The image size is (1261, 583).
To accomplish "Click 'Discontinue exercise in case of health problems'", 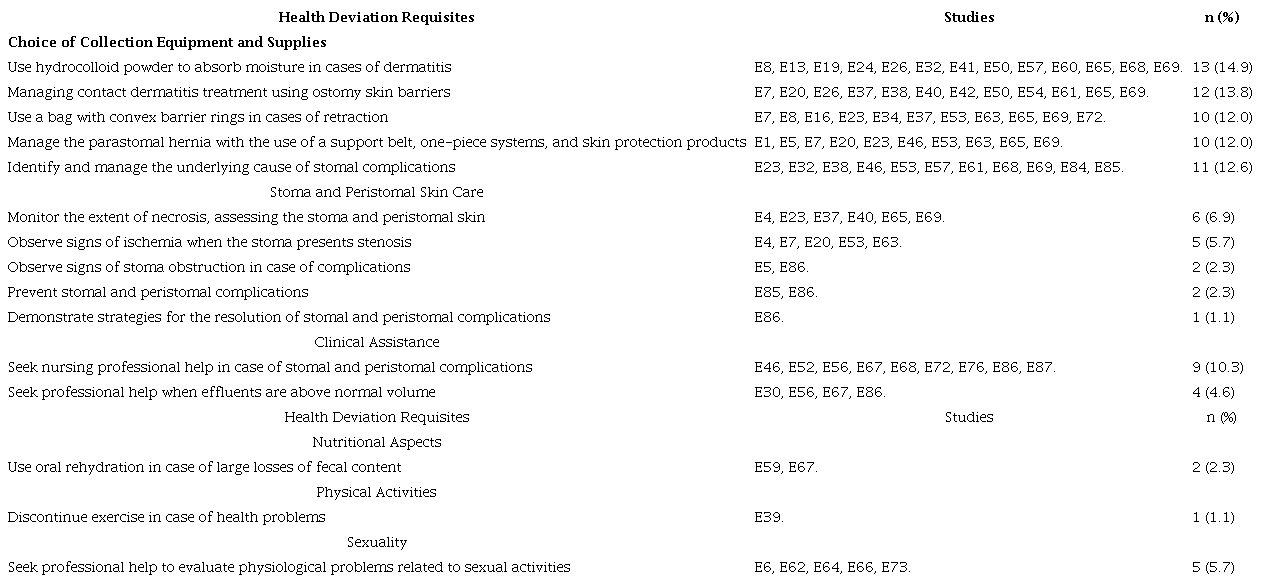I will click(x=166, y=517).
